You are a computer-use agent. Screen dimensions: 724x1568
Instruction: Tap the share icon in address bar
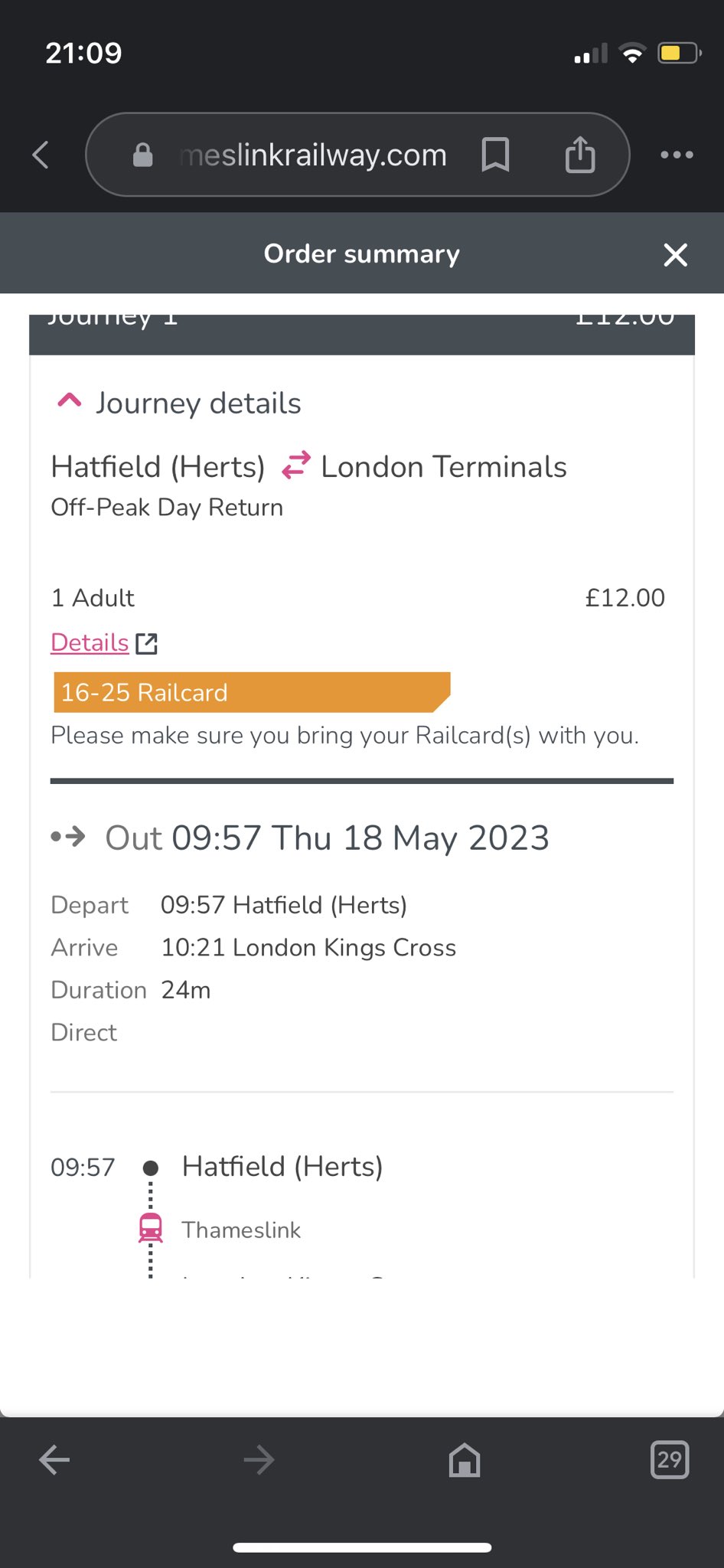click(x=580, y=155)
